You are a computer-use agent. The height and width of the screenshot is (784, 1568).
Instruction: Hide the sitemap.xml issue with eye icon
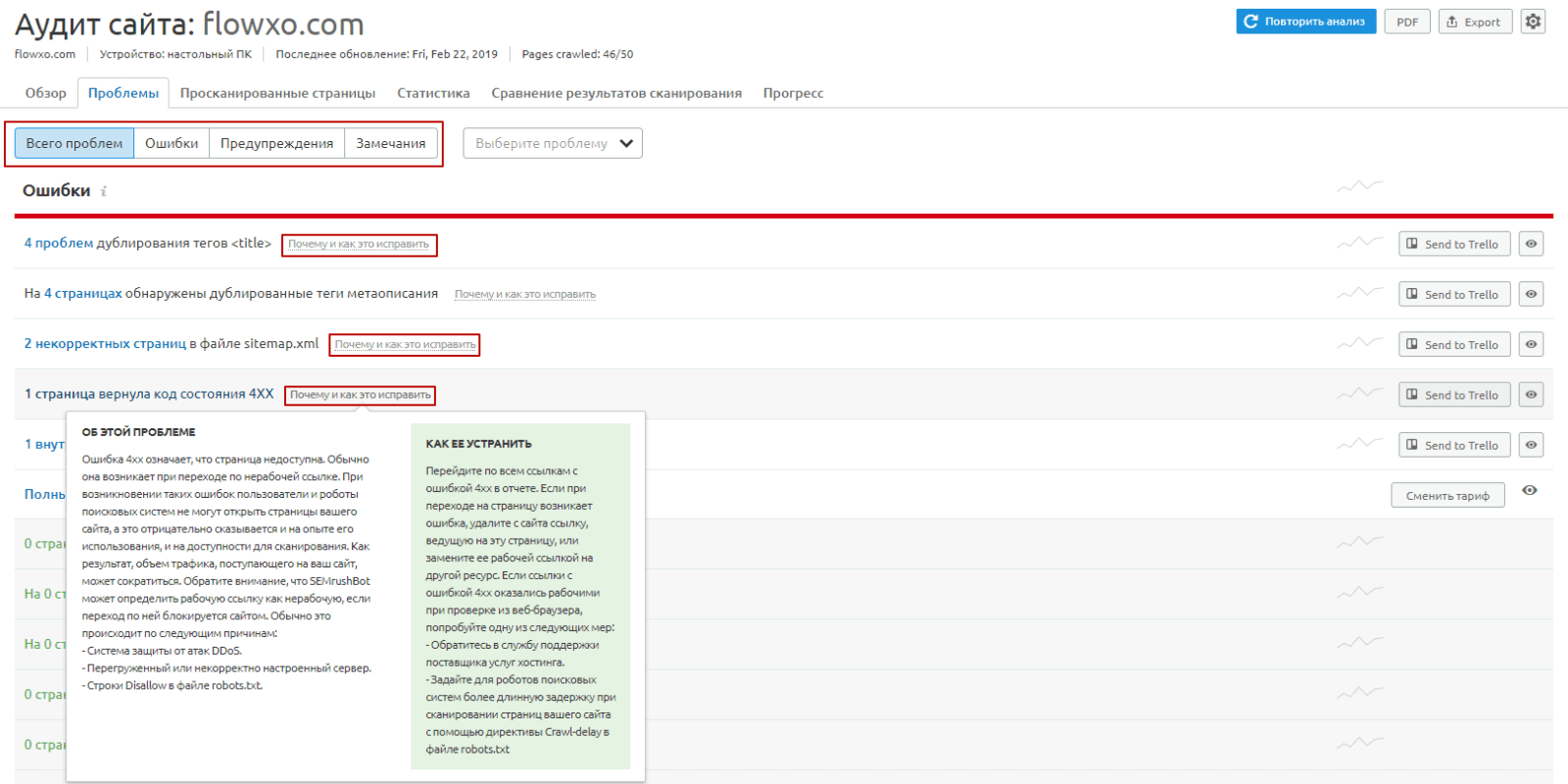click(1531, 344)
